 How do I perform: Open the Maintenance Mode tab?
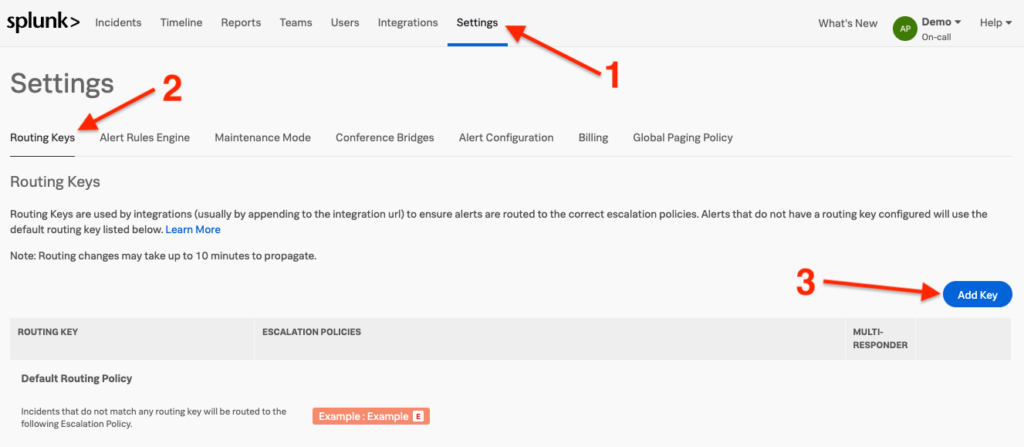coord(262,138)
